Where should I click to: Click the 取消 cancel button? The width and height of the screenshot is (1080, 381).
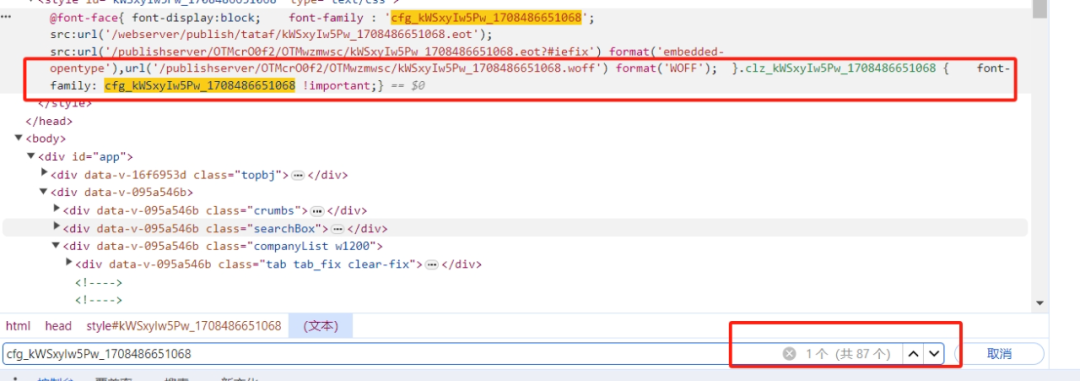tap(999, 353)
